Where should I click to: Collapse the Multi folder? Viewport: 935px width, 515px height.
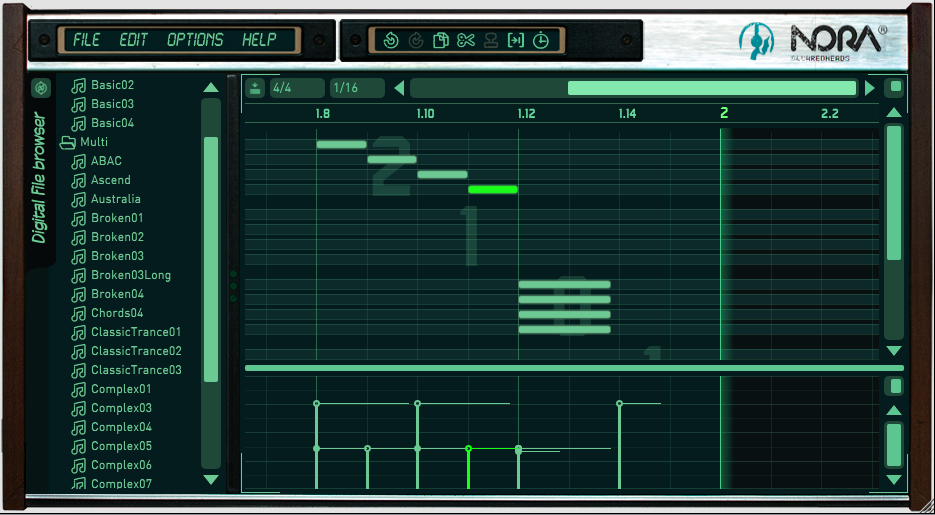pos(67,142)
